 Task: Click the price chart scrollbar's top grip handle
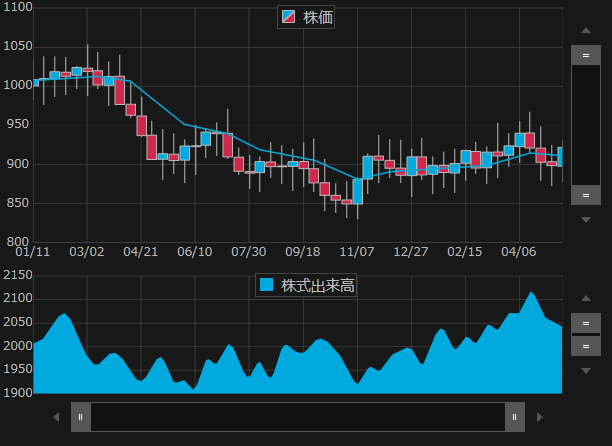(x=586, y=55)
